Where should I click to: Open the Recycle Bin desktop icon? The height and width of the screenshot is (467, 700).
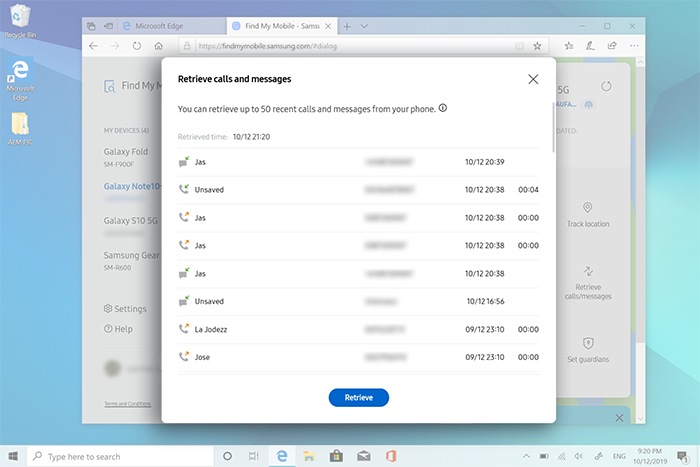20,21
